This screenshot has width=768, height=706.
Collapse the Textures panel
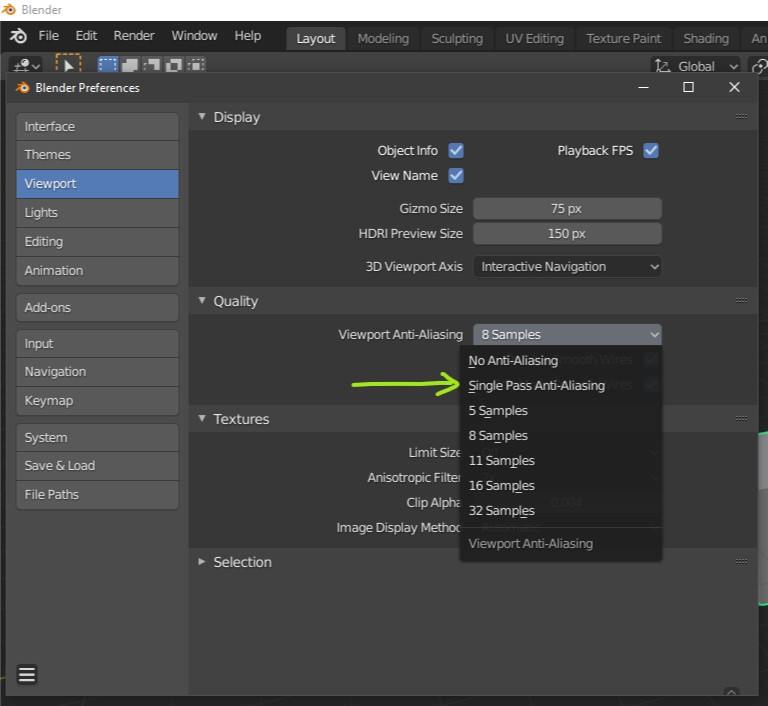click(x=202, y=418)
